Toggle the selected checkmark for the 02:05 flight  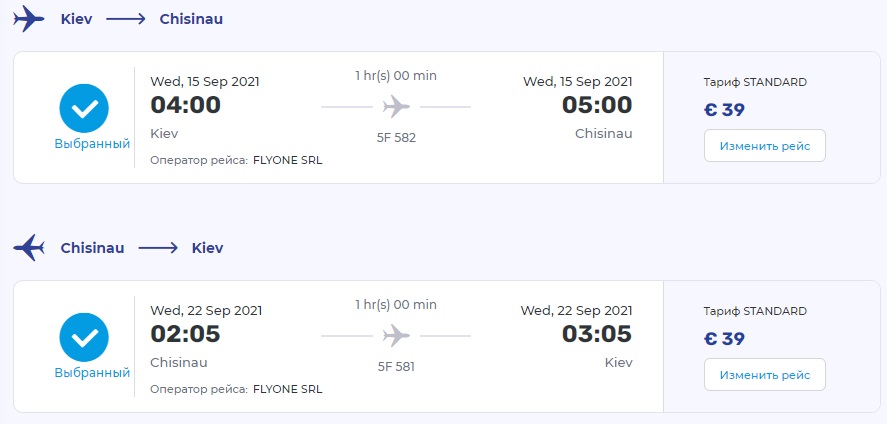pos(91,337)
